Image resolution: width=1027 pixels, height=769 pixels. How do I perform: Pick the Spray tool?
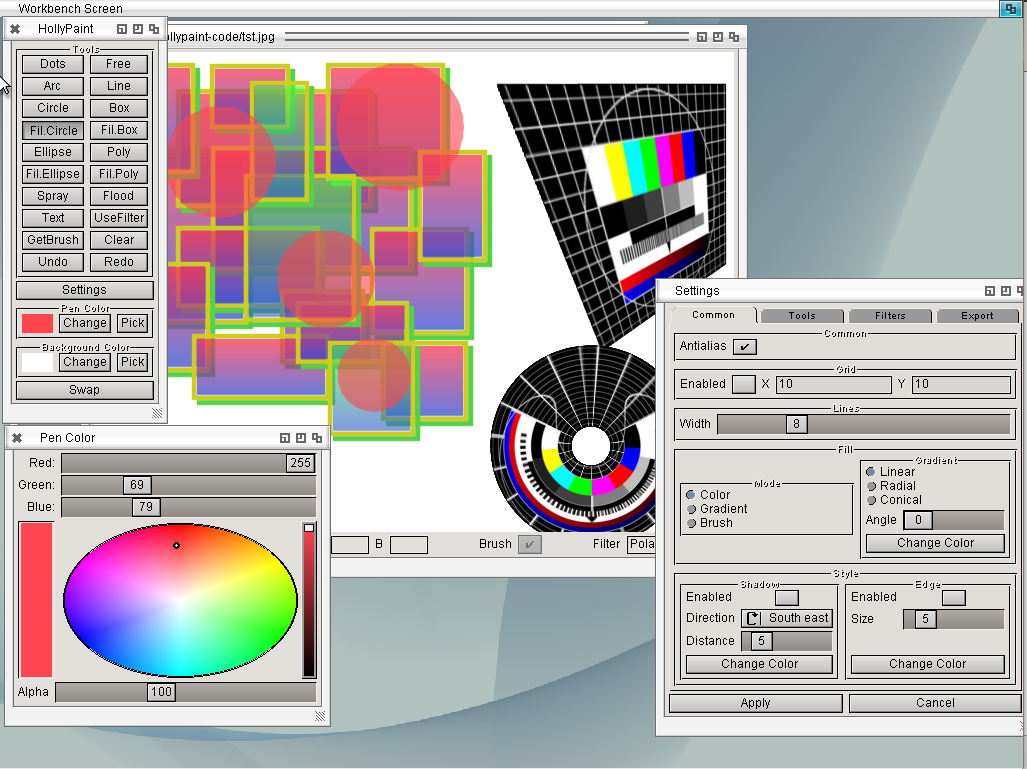[53, 196]
